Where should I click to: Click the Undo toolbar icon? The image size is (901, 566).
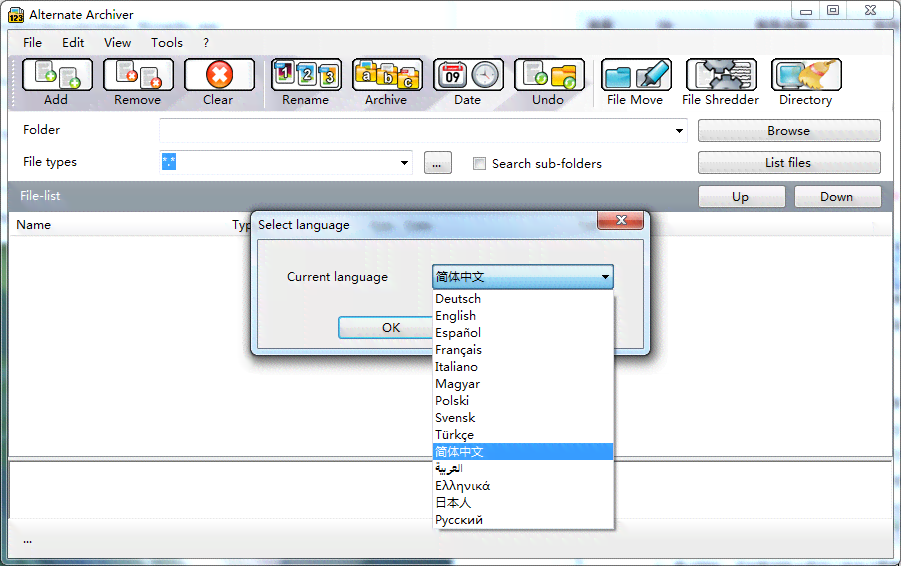(549, 75)
